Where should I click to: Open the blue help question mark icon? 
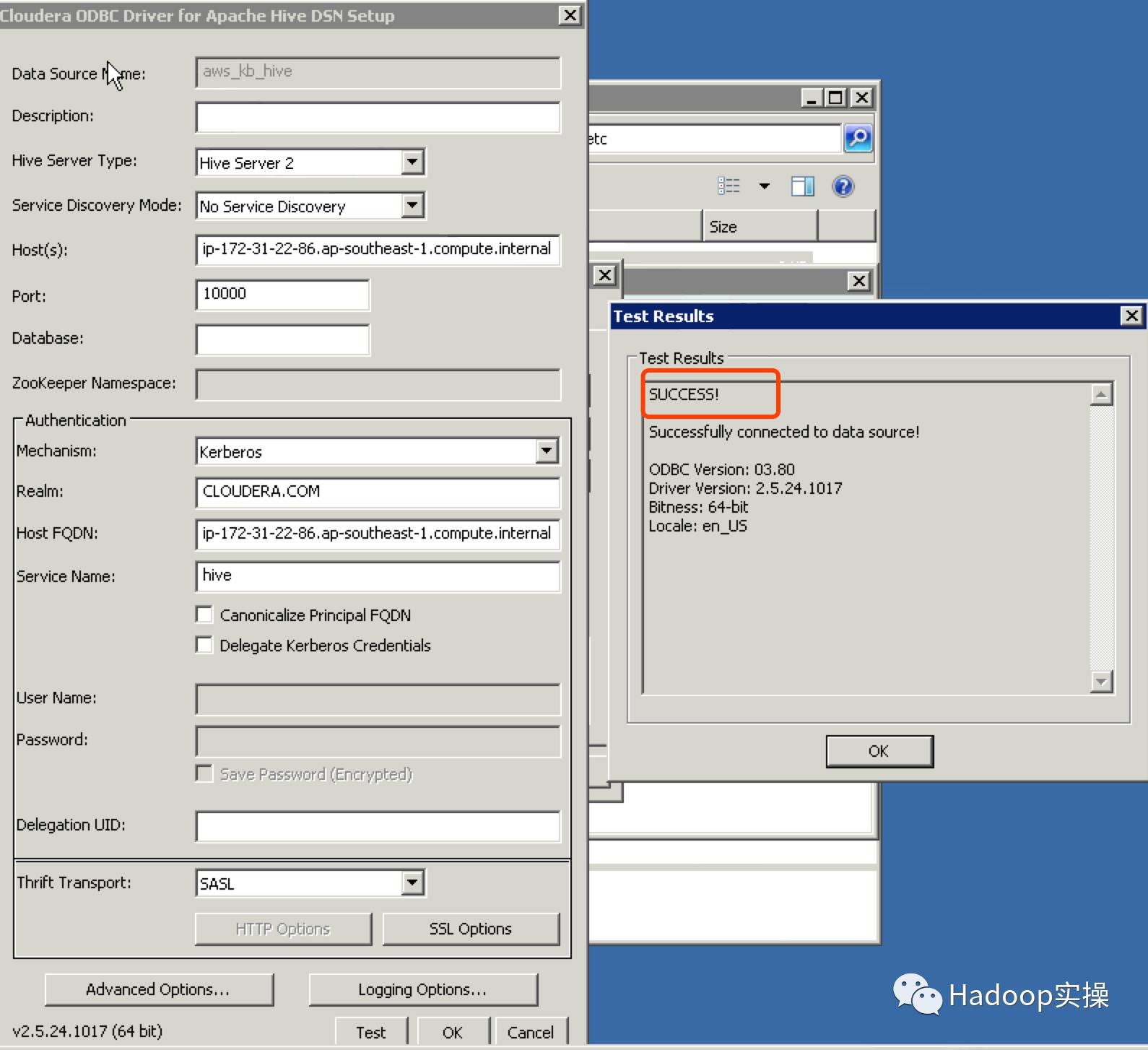(843, 186)
